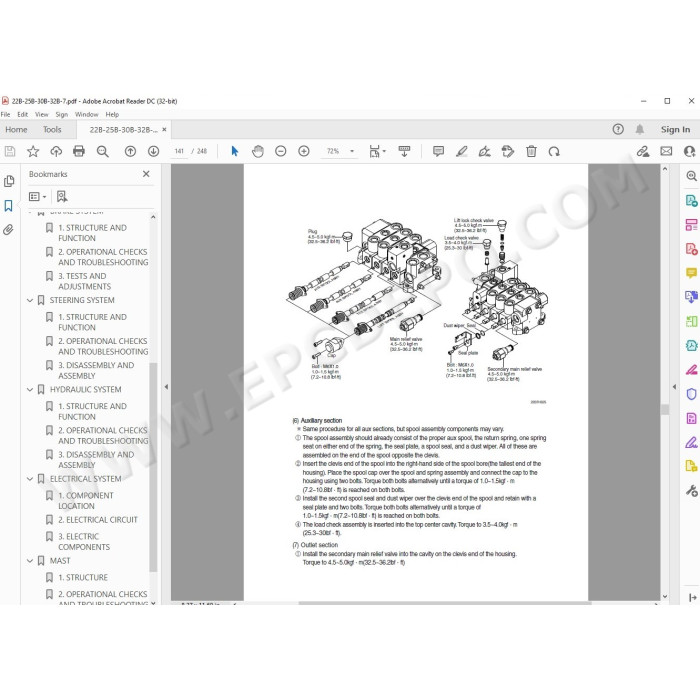Zoom out with minus circle icon
The height and width of the screenshot is (700, 700).
pyautogui.click(x=280, y=151)
